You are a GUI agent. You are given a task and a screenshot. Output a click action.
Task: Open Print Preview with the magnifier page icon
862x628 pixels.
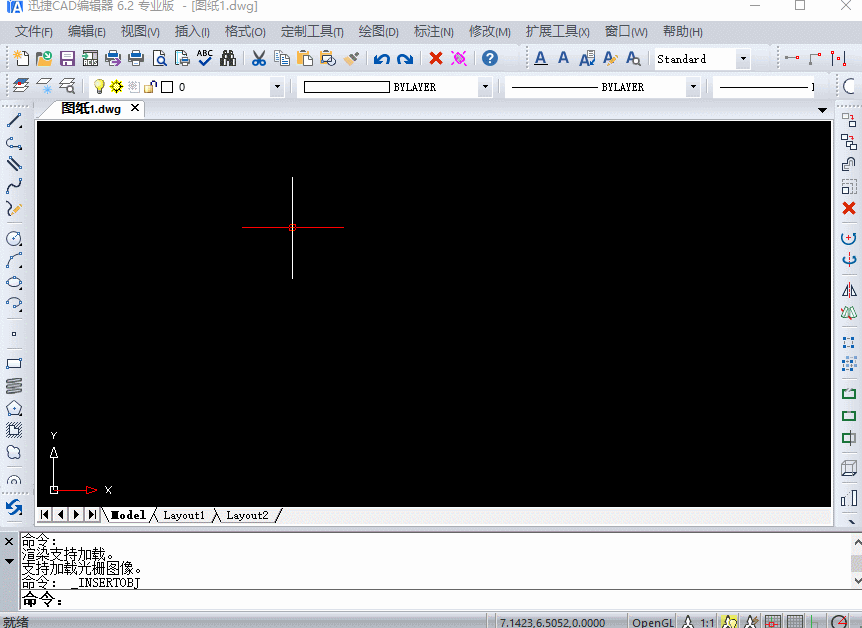click(x=159, y=58)
